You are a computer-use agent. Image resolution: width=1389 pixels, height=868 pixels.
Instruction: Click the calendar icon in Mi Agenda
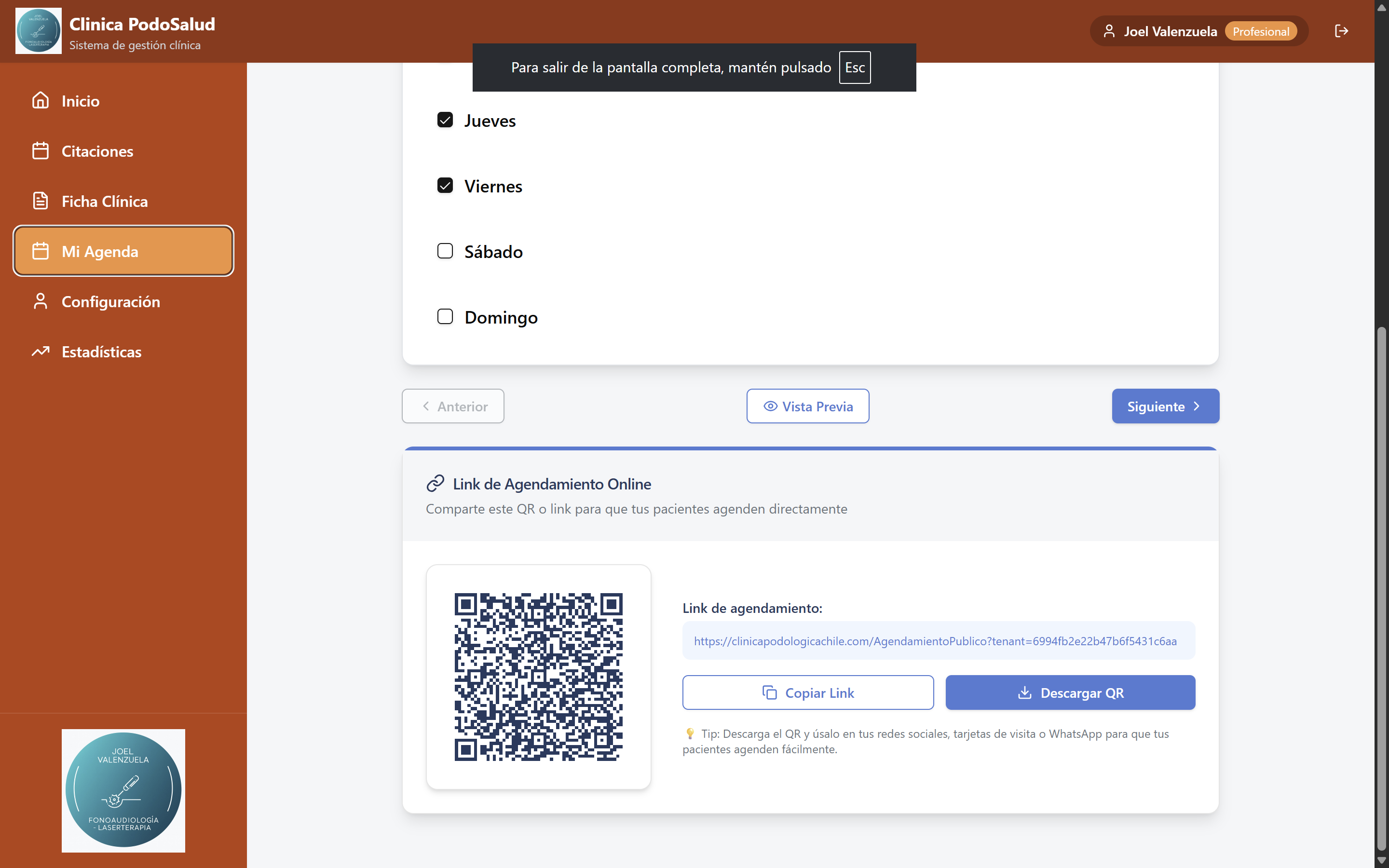(x=40, y=251)
